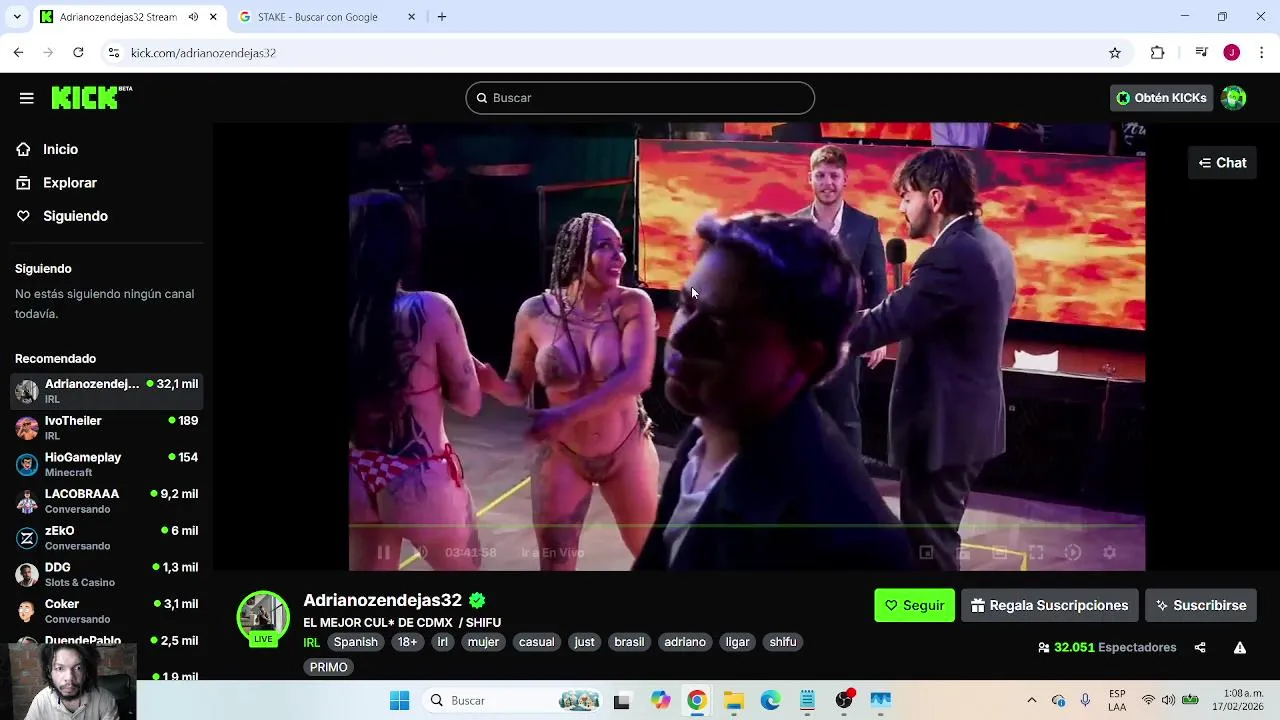Reload the current page
This screenshot has height=720, width=1280.
point(79,52)
